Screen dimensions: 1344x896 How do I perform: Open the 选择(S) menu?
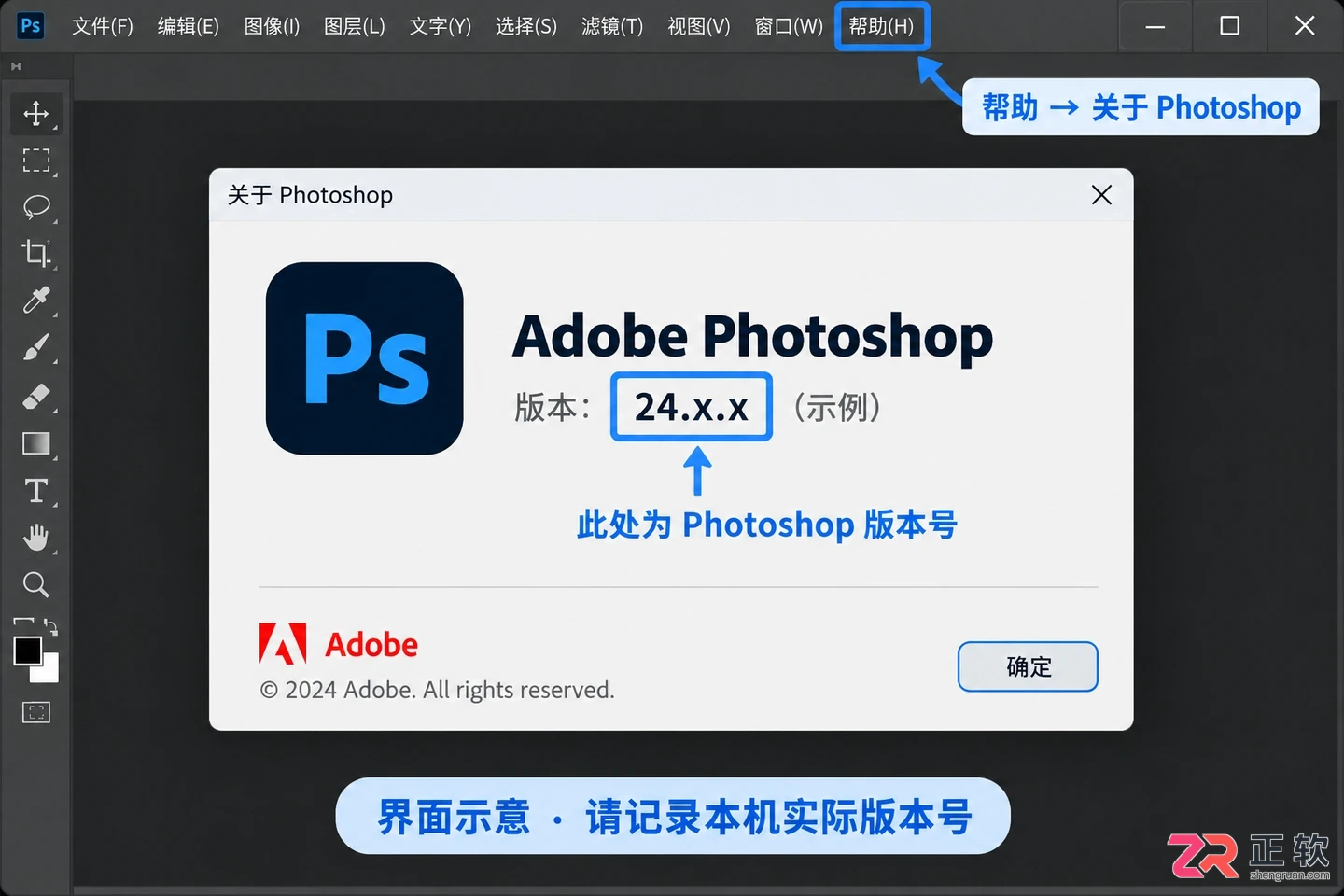(526, 26)
